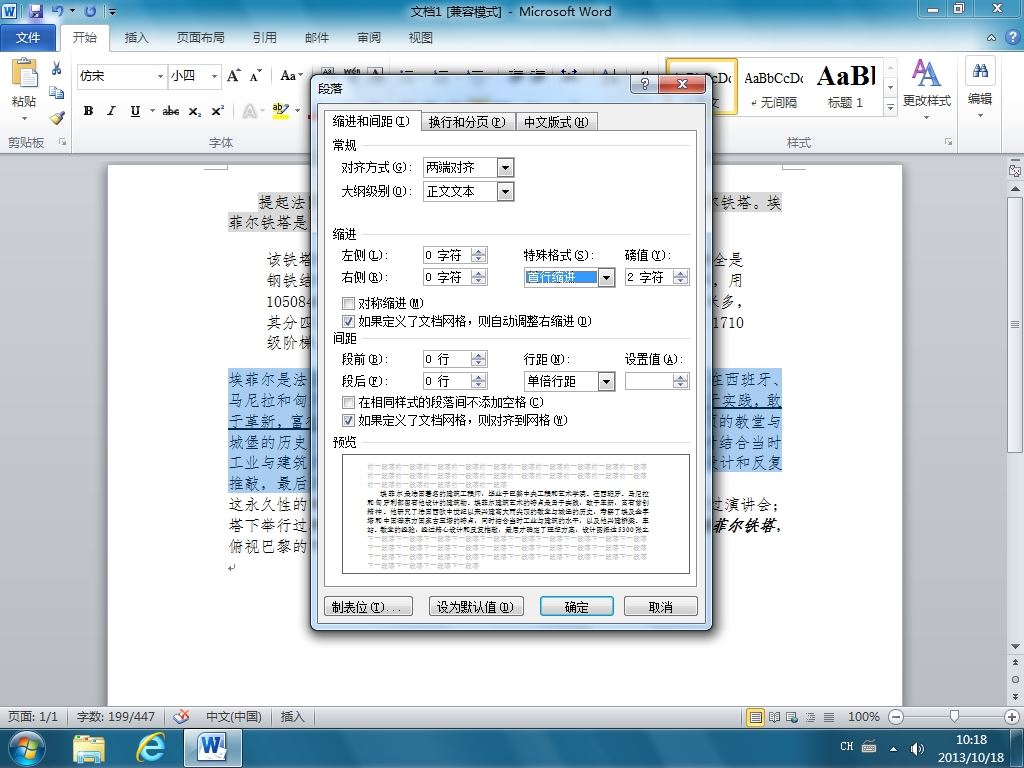Image resolution: width=1024 pixels, height=768 pixels.
Task: Click the 设为默认值 button
Action: tap(475, 607)
